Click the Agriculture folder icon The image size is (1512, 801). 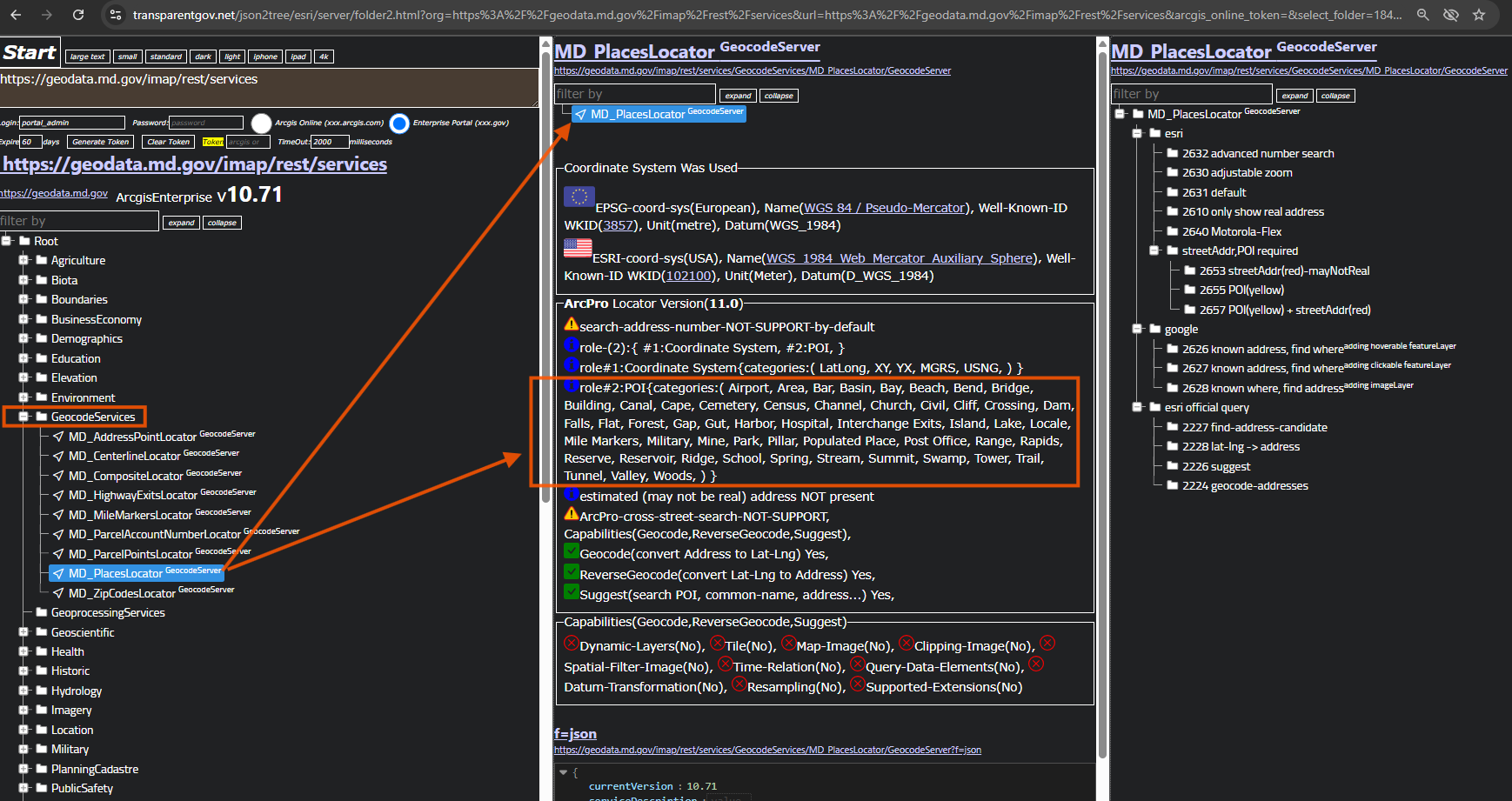pyautogui.click(x=41, y=260)
